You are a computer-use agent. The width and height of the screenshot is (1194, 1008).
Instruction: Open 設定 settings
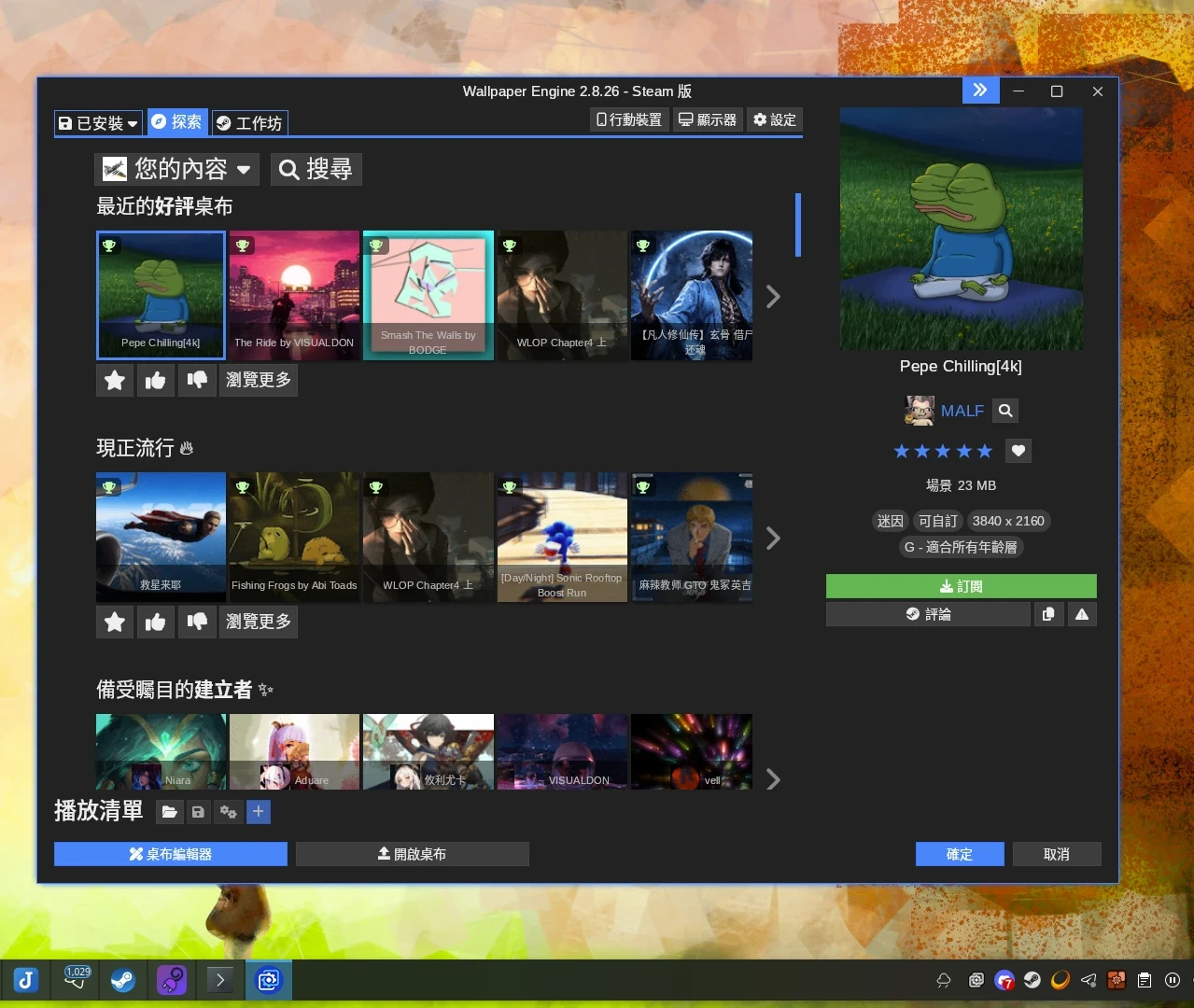point(775,119)
